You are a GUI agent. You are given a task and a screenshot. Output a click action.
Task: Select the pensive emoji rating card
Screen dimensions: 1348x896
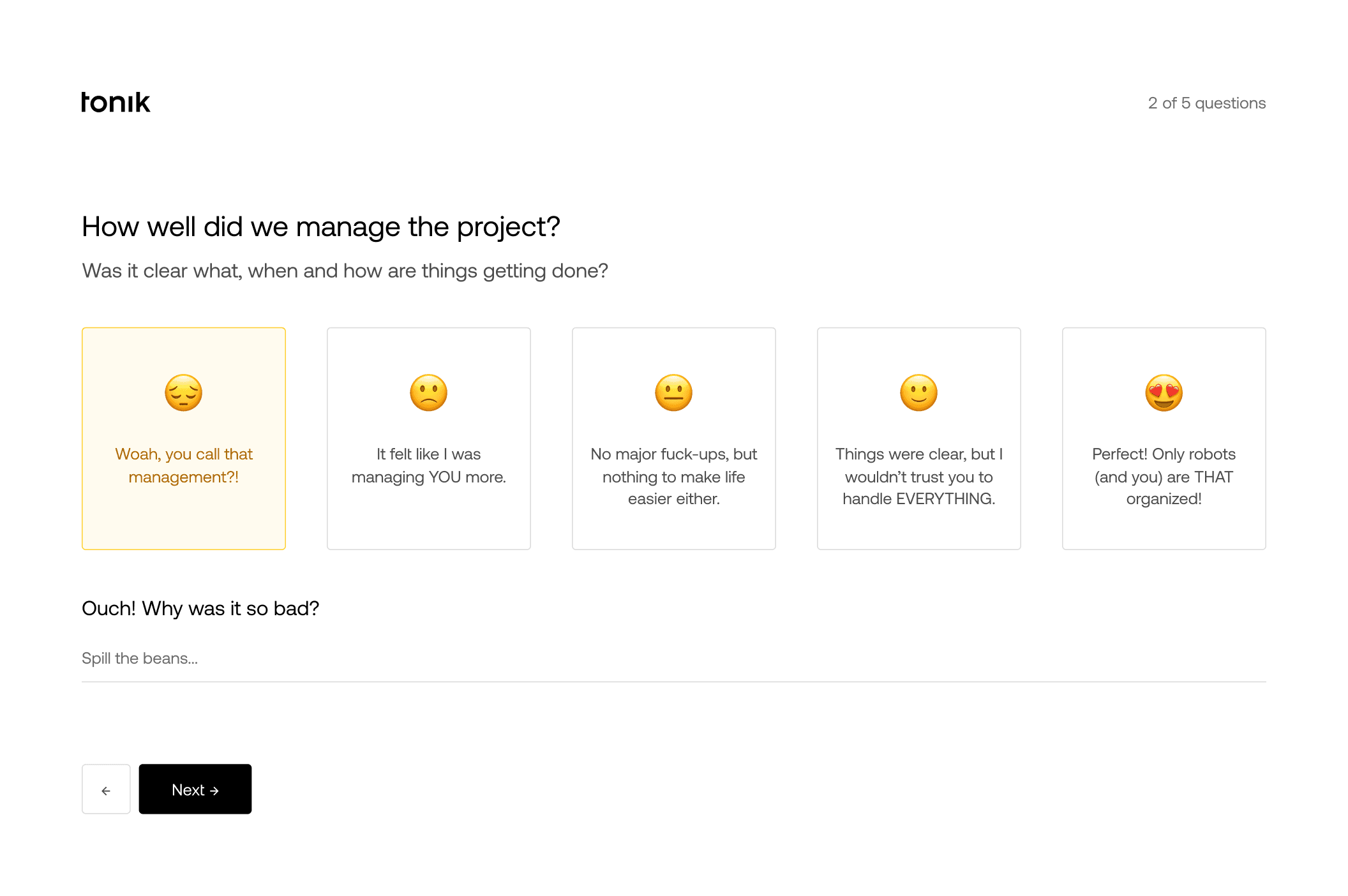pyautogui.click(x=184, y=438)
